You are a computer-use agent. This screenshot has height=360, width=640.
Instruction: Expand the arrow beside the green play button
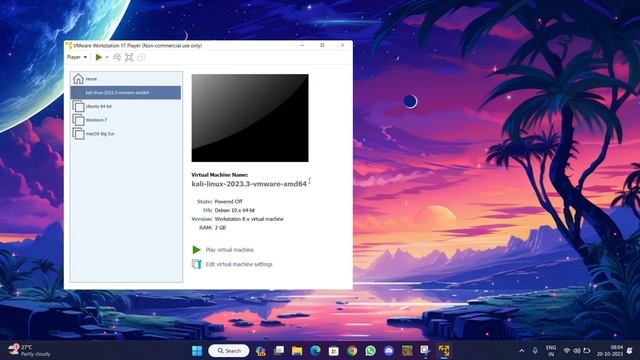pyautogui.click(x=107, y=58)
